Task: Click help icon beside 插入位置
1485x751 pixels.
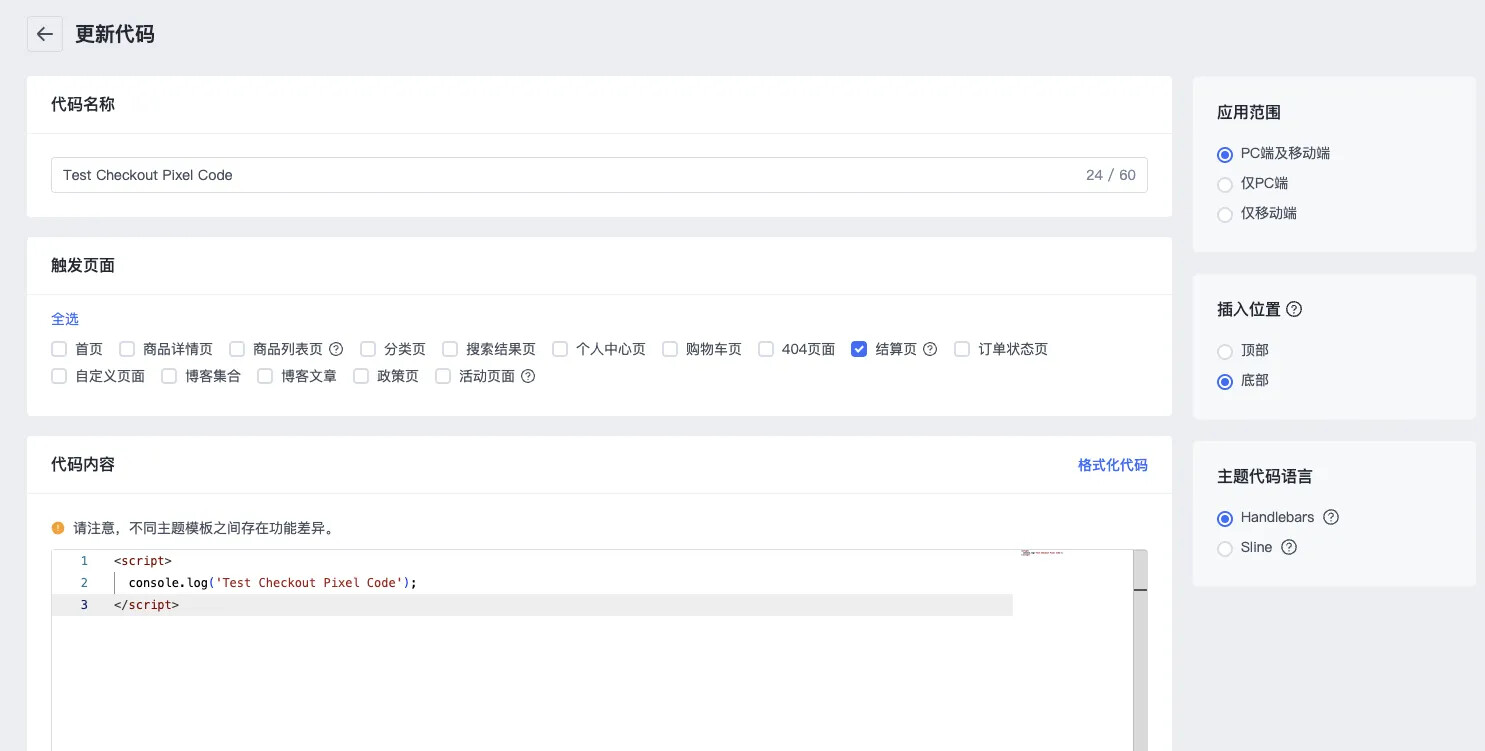Action: pos(1294,309)
